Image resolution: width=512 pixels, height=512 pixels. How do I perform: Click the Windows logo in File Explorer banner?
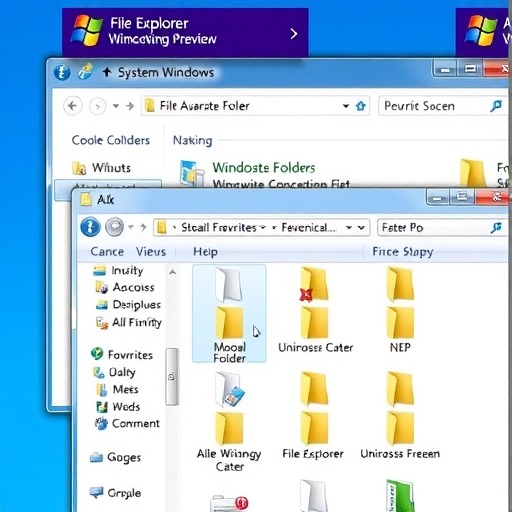(86, 30)
